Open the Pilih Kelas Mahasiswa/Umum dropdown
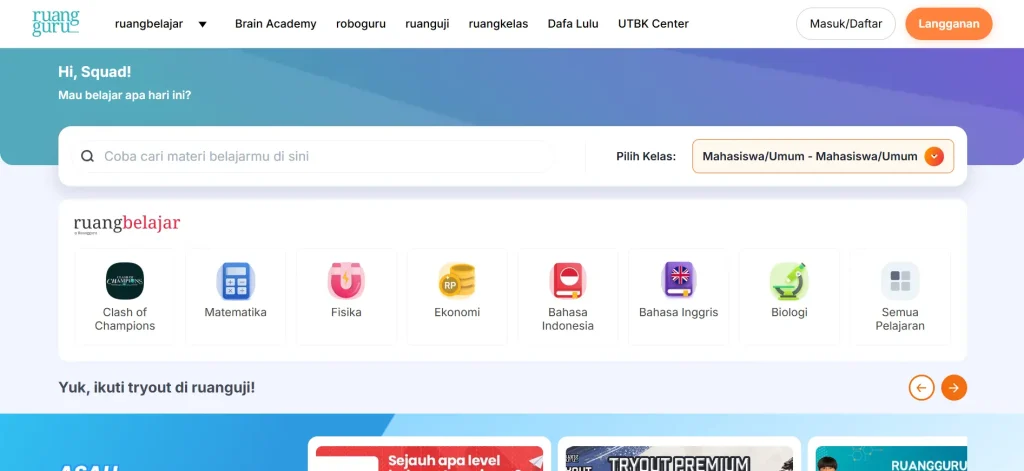This screenshot has width=1024, height=471. tap(809, 156)
